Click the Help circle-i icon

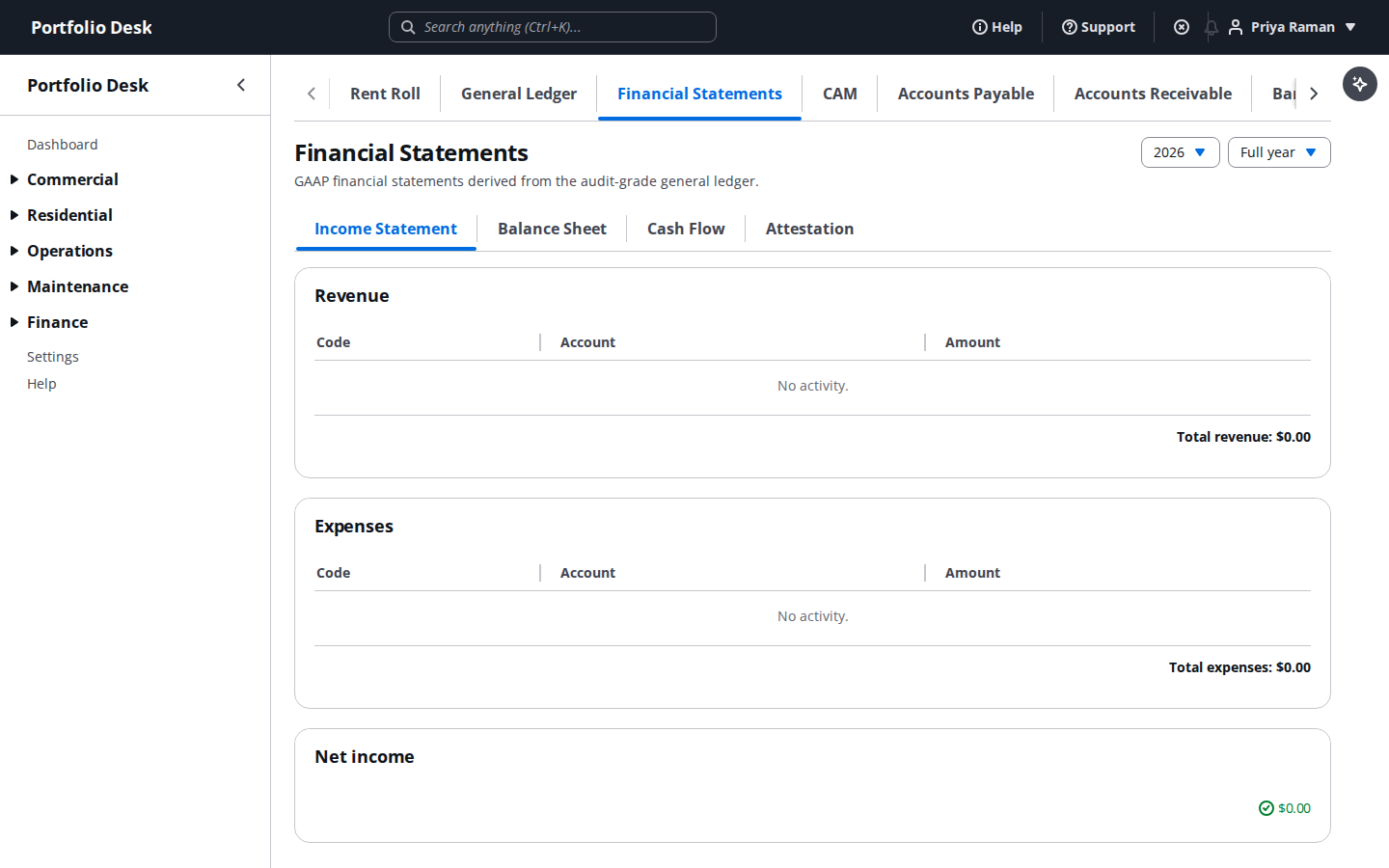pos(979,27)
